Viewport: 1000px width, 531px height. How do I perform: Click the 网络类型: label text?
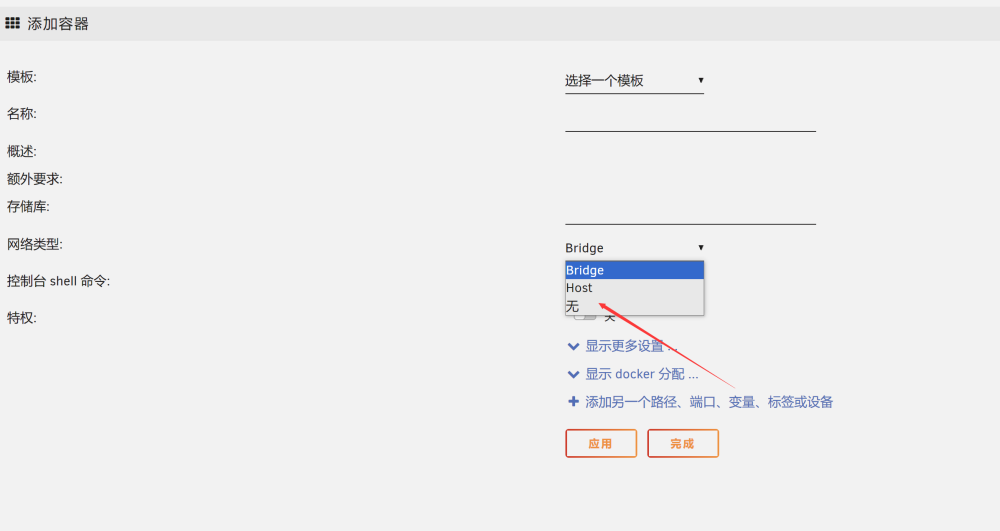[34, 244]
